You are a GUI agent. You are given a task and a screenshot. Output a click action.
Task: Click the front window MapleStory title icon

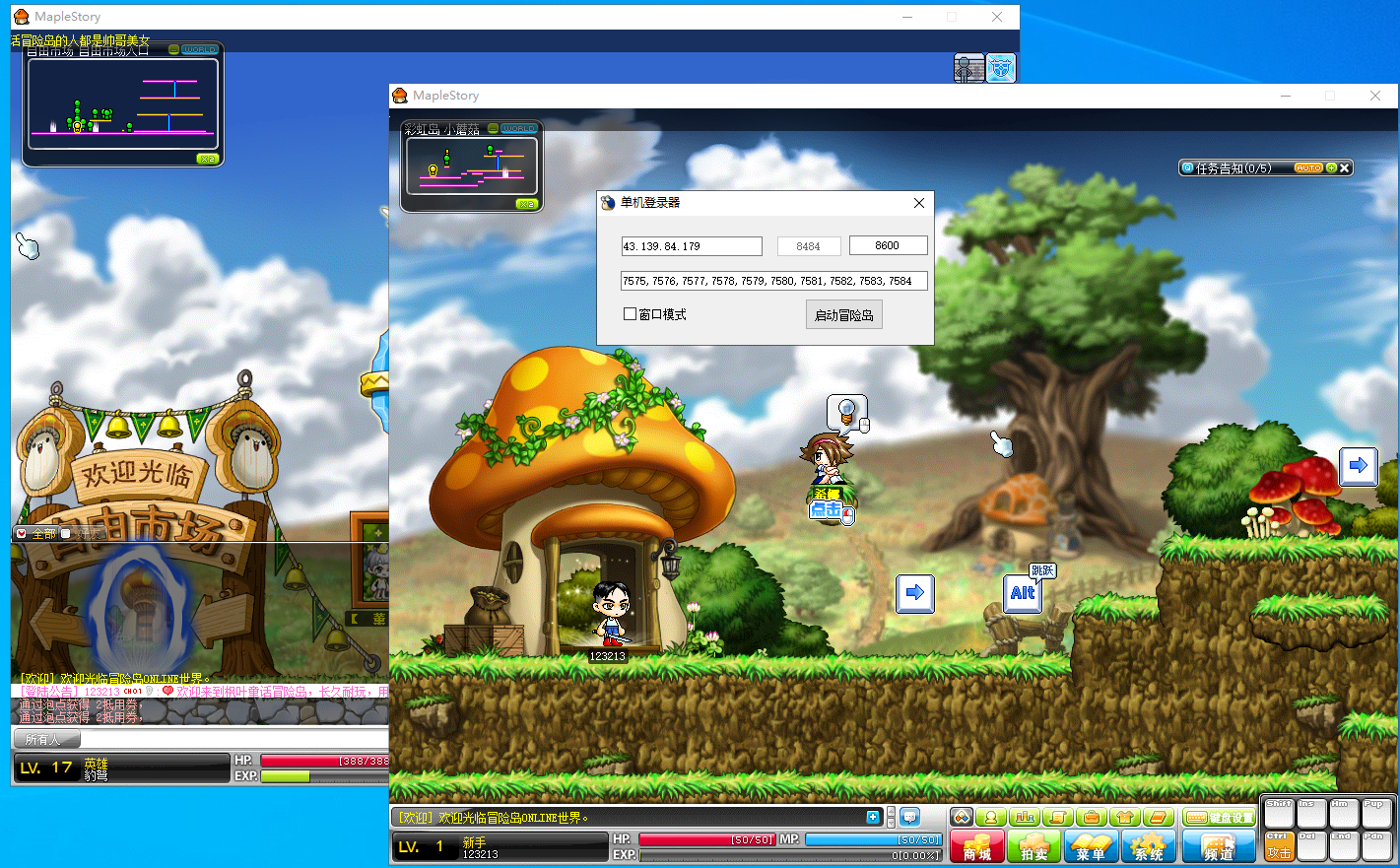point(400,96)
